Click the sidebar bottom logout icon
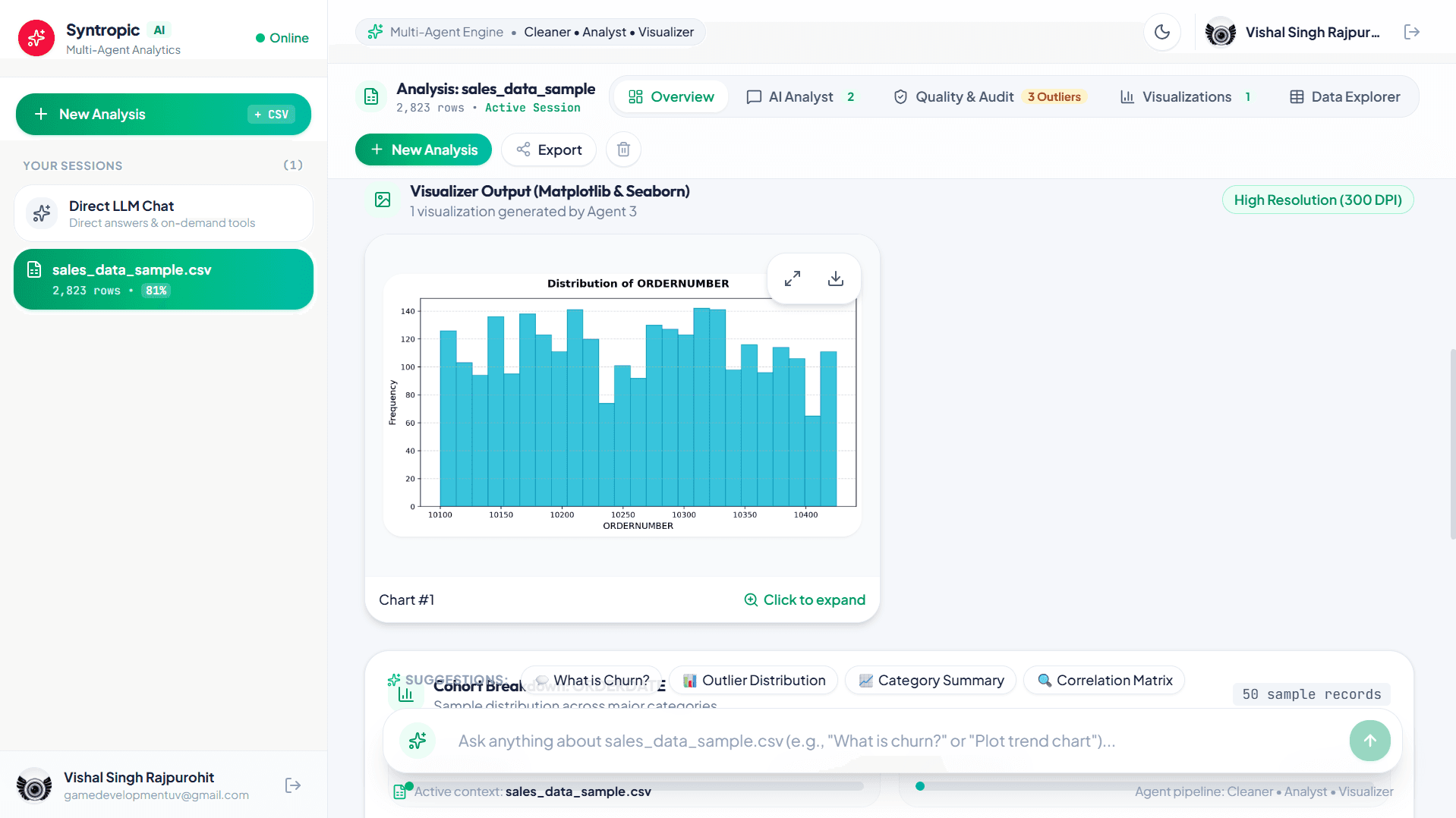The width and height of the screenshot is (1456, 818). coord(292,785)
